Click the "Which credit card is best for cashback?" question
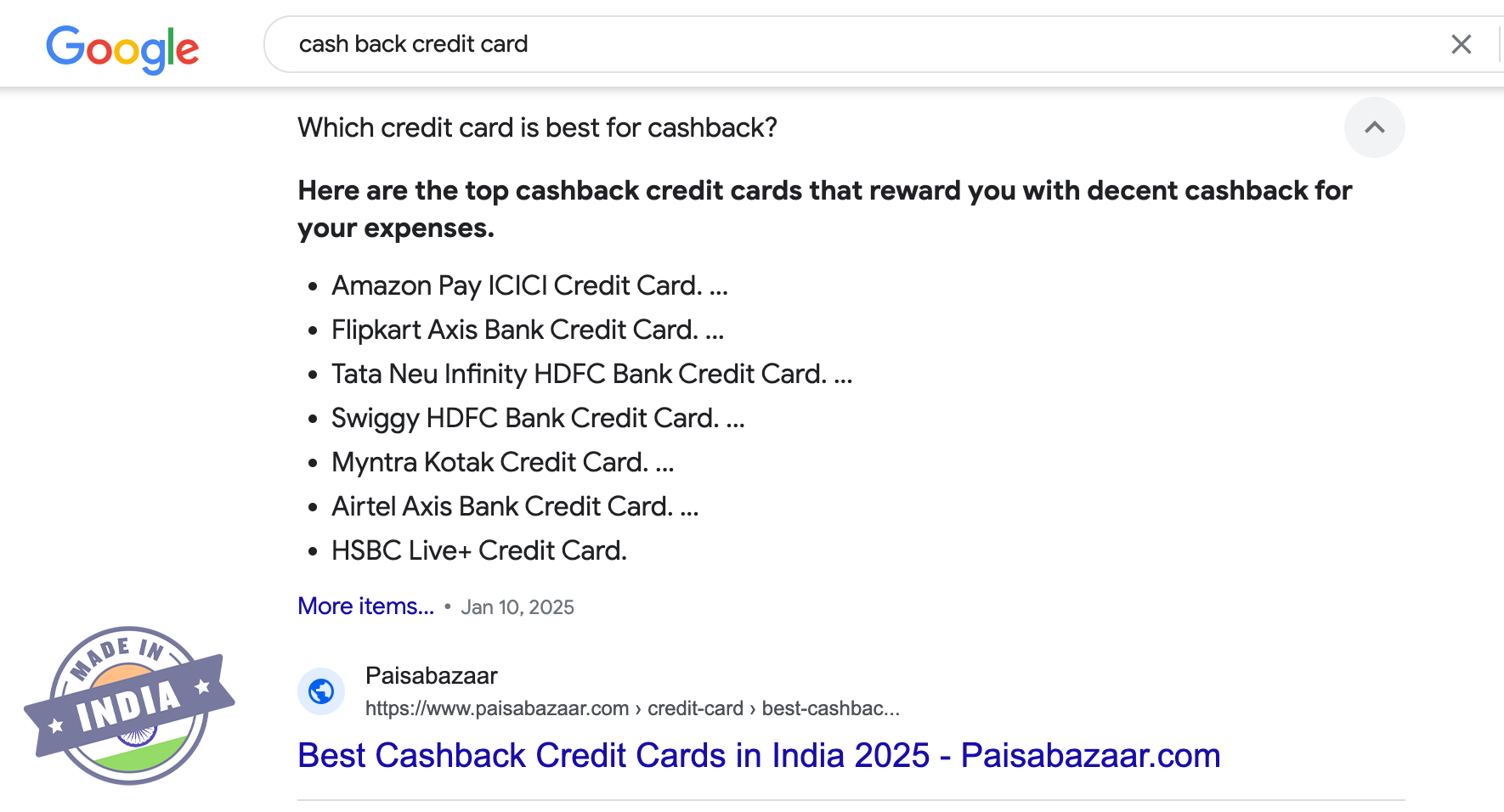 point(537,127)
